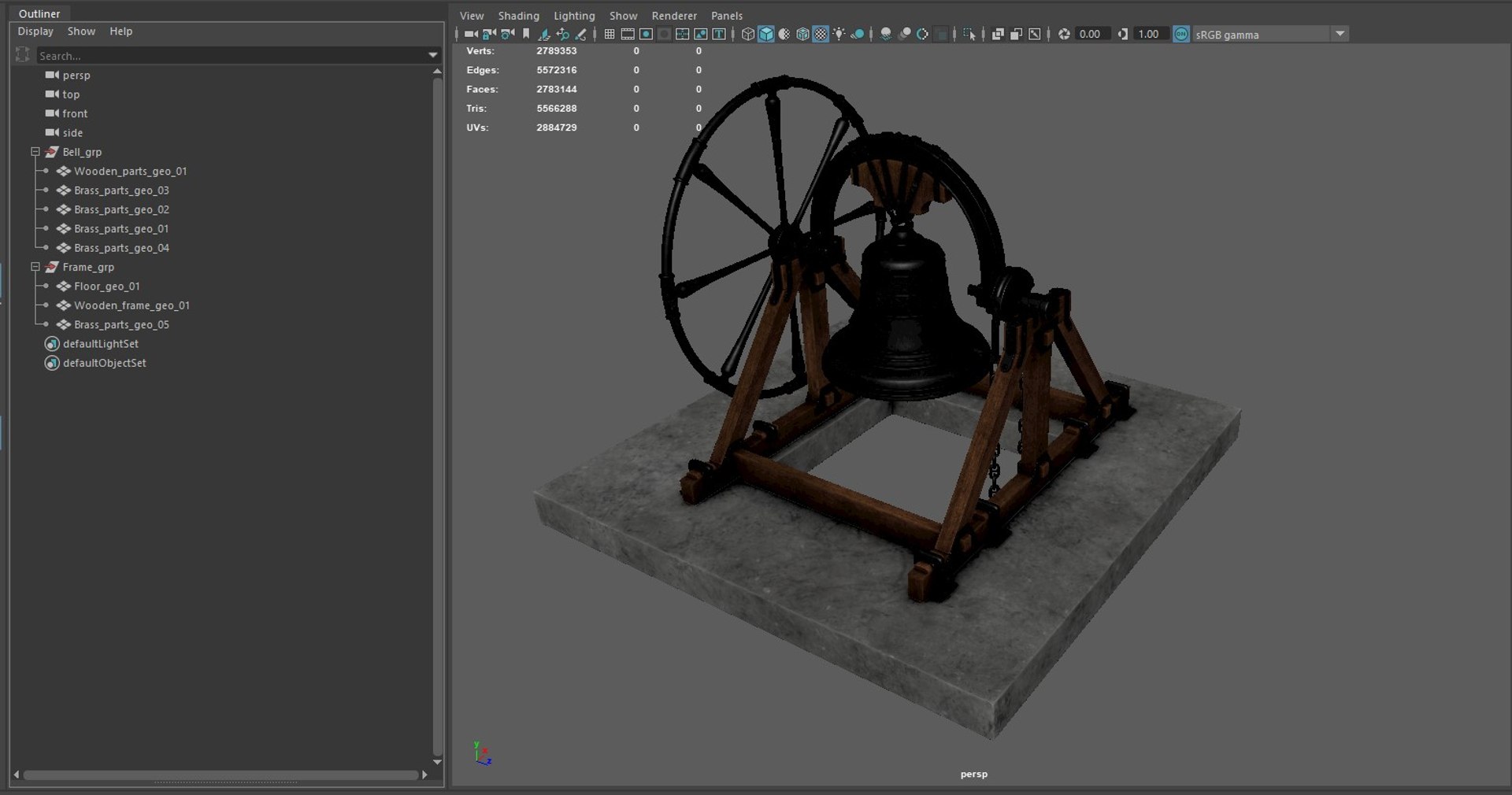1512x795 pixels.
Task: Toggle the Safe Action overlay
Action: (700, 34)
